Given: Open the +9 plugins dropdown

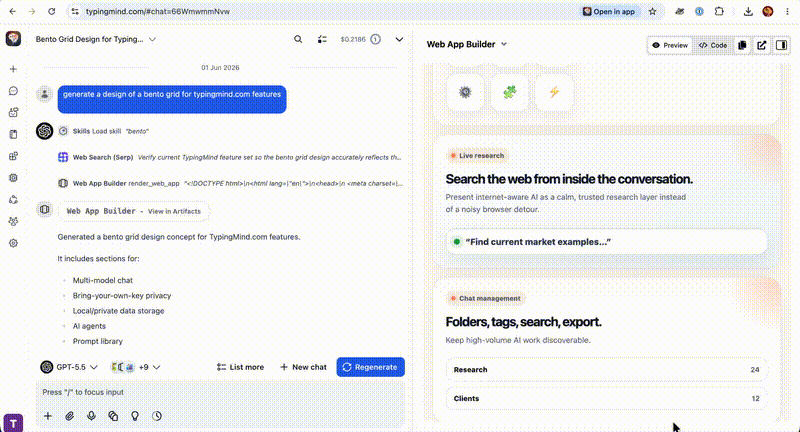Looking at the screenshot, I should pos(136,367).
